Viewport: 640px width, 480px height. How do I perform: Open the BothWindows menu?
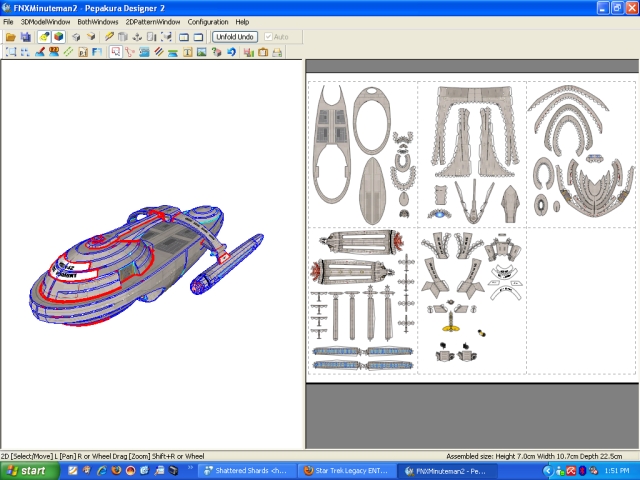click(x=98, y=22)
